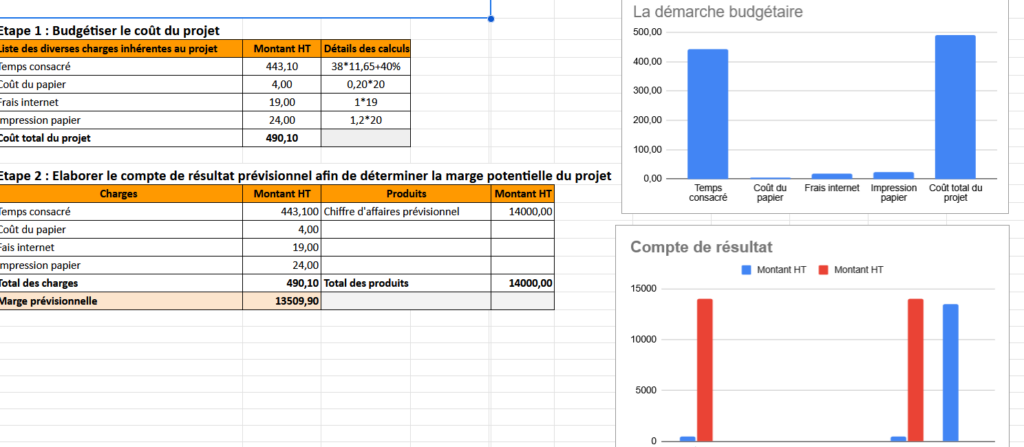The width and height of the screenshot is (1024, 447).
Task: Select the 1,2*20 calculation cell
Action: [365, 120]
